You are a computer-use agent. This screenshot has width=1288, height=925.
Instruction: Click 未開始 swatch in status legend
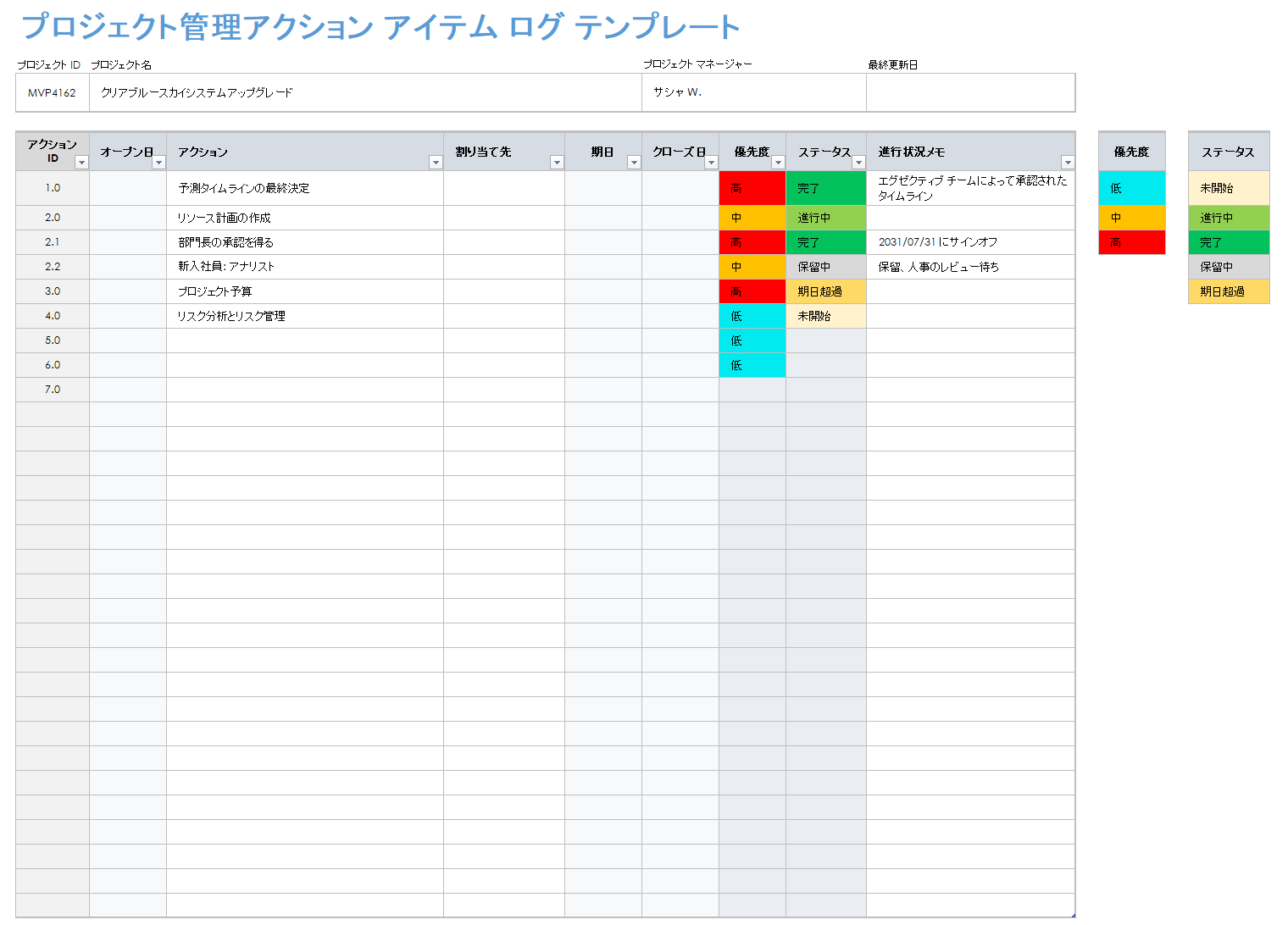pyautogui.click(x=1229, y=188)
